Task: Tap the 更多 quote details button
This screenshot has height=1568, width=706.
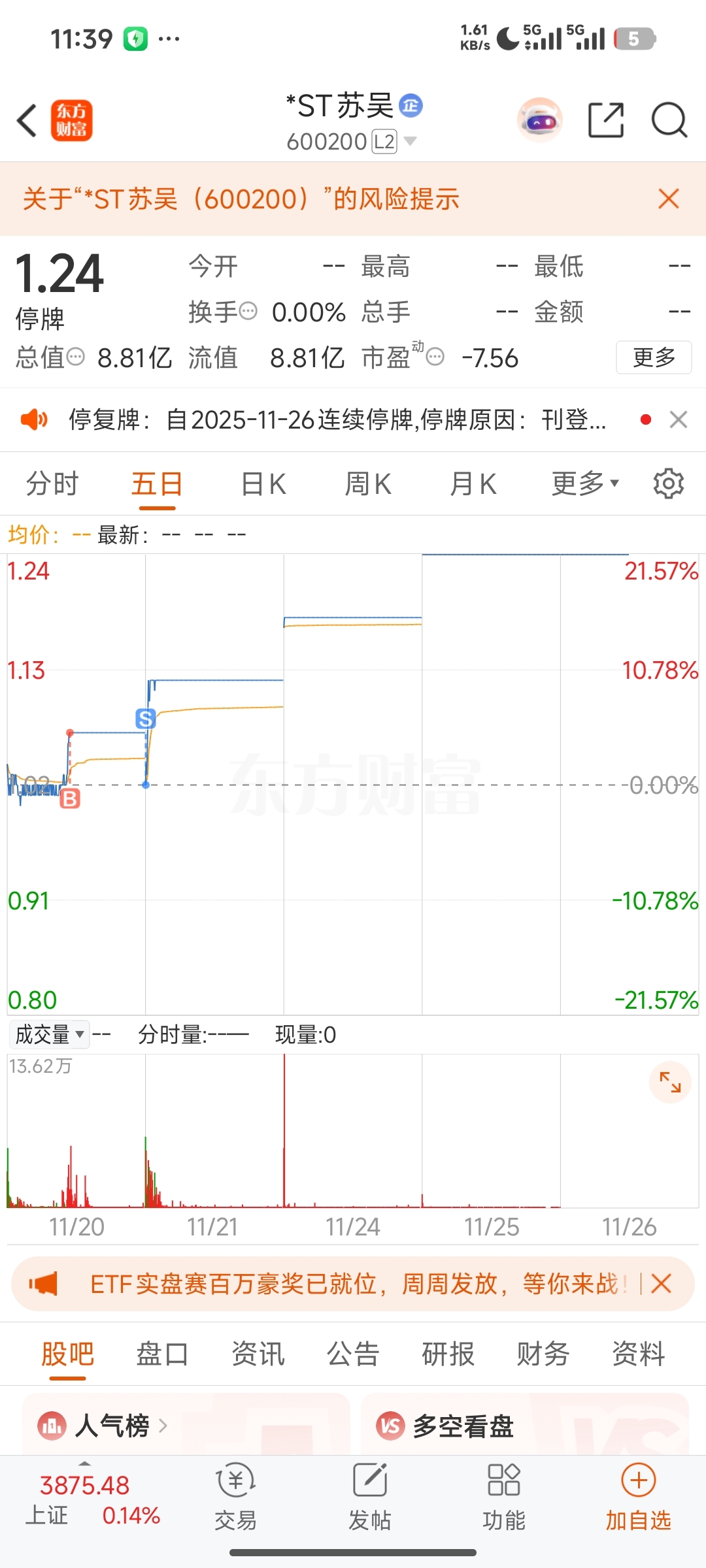Action: pos(653,357)
